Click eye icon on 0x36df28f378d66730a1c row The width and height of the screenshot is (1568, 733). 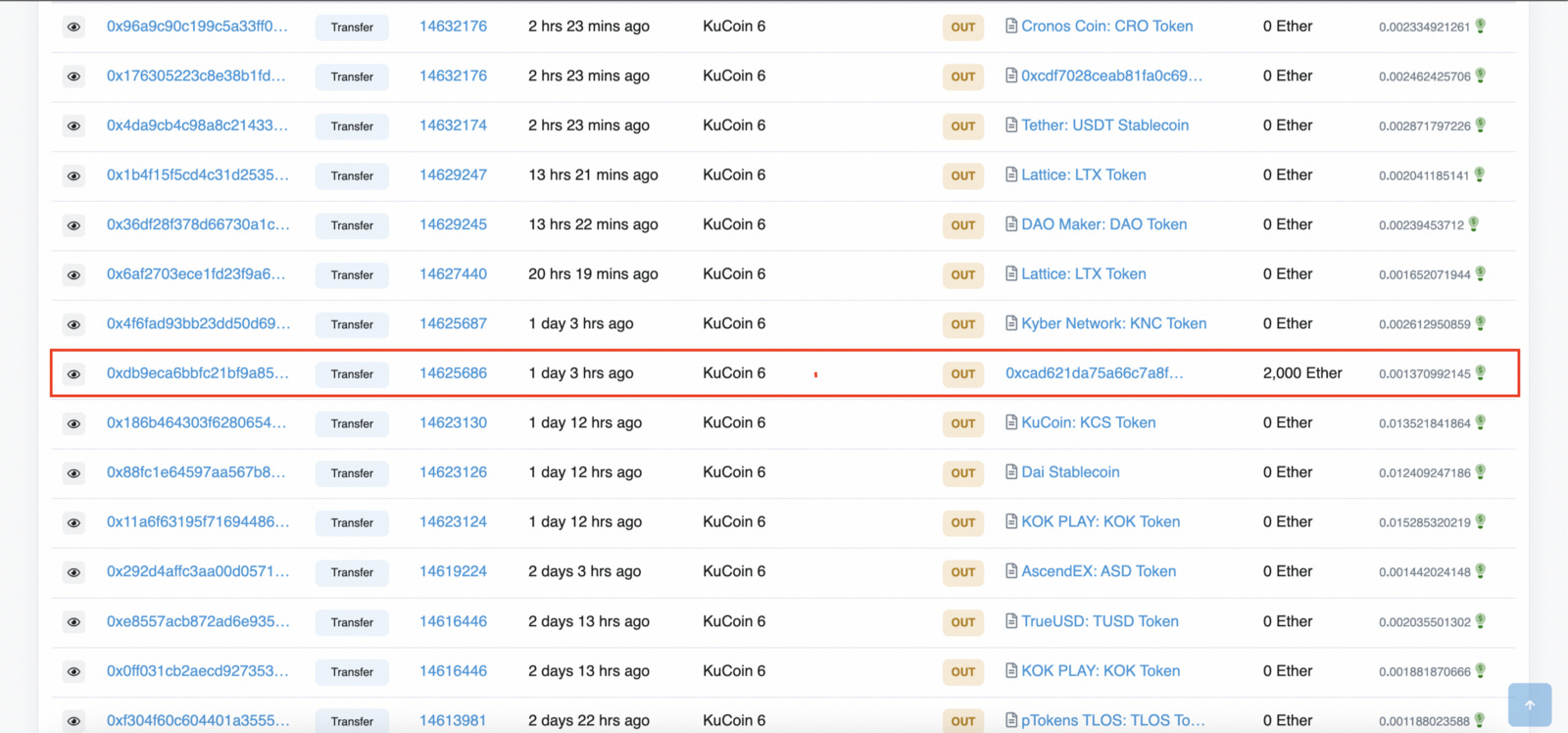73,225
